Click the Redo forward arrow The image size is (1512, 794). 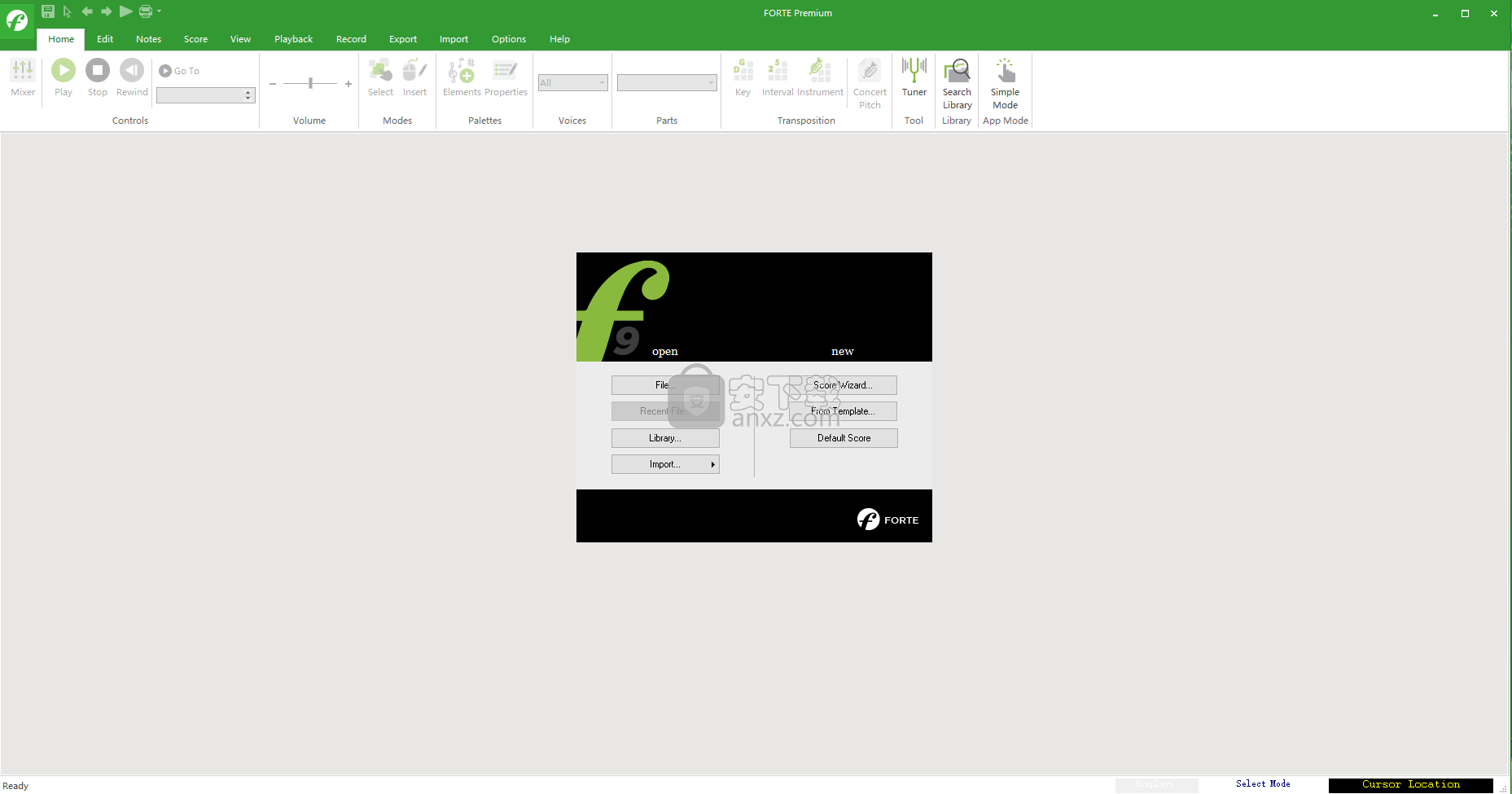107,11
